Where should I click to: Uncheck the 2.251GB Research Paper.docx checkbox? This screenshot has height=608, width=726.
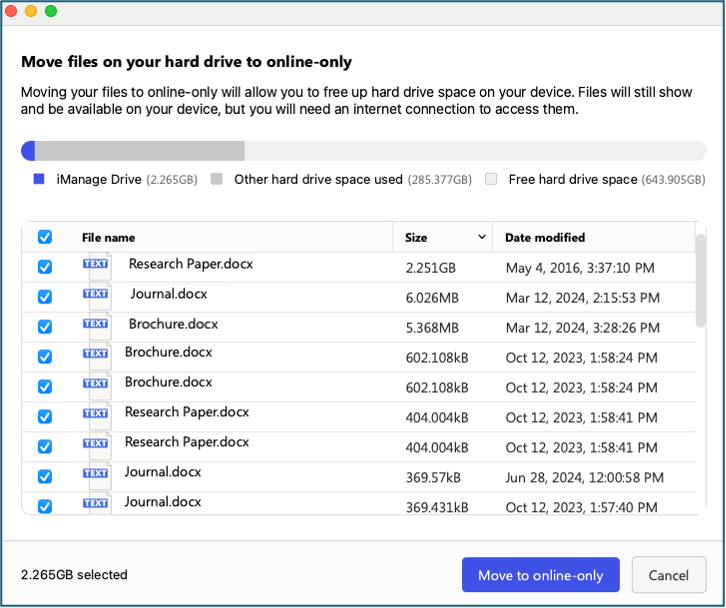[44, 267]
